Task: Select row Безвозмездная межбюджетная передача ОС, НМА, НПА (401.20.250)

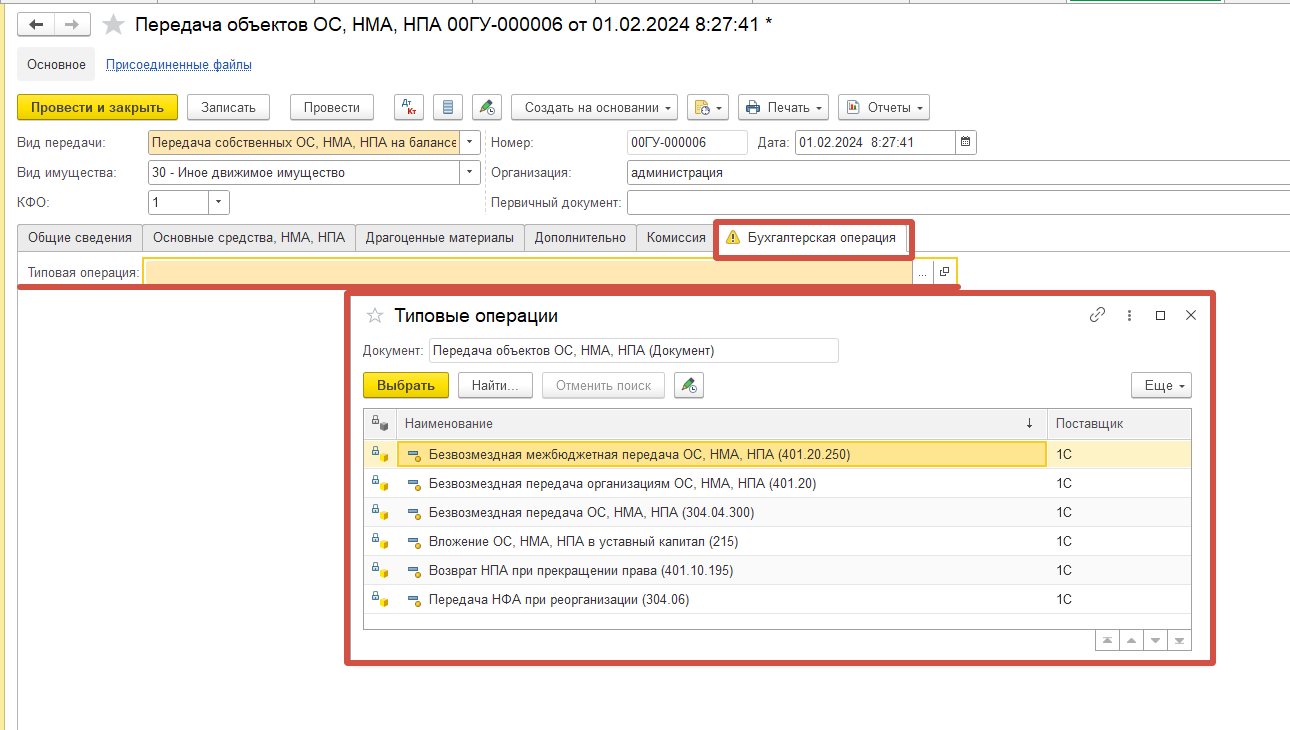Action: coord(777,454)
